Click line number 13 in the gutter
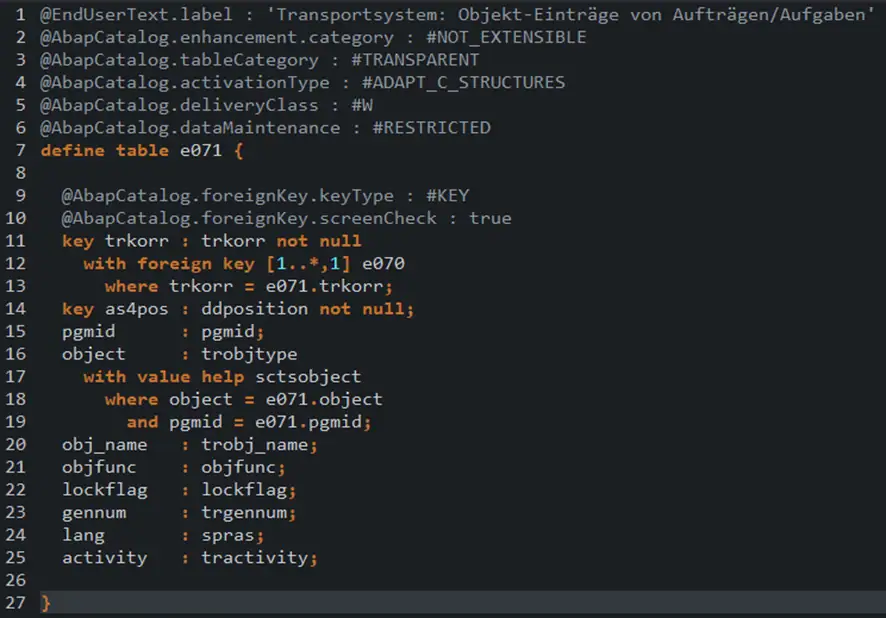 coord(15,285)
